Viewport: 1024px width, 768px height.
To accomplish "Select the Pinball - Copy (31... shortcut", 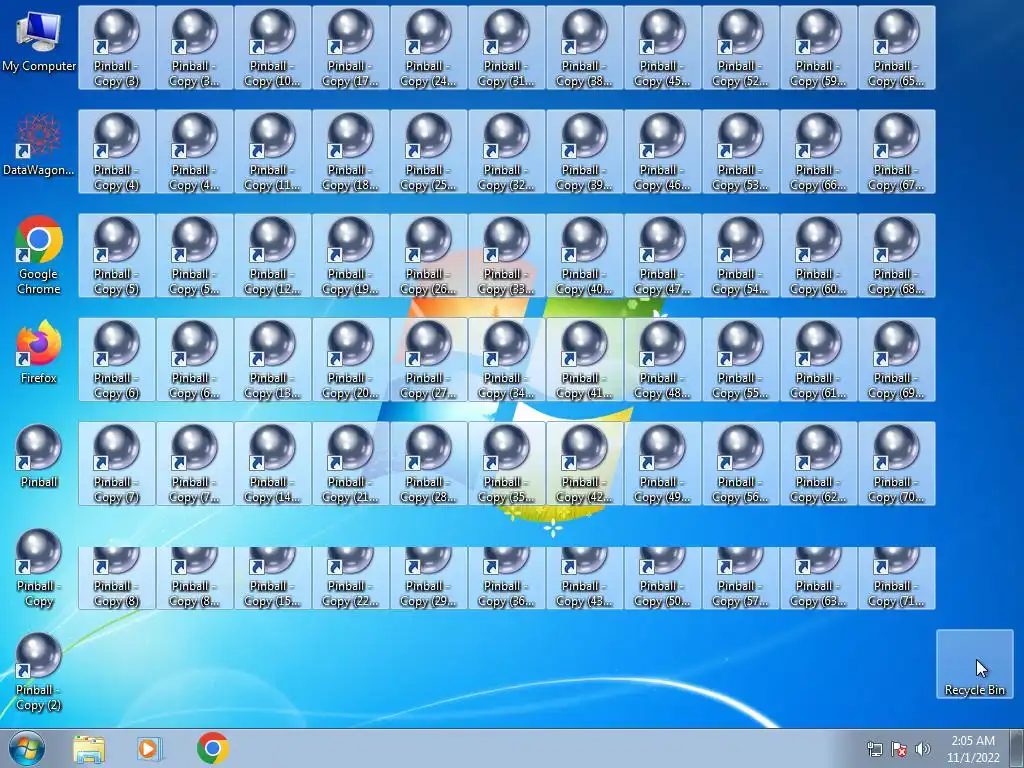I will point(507,48).
